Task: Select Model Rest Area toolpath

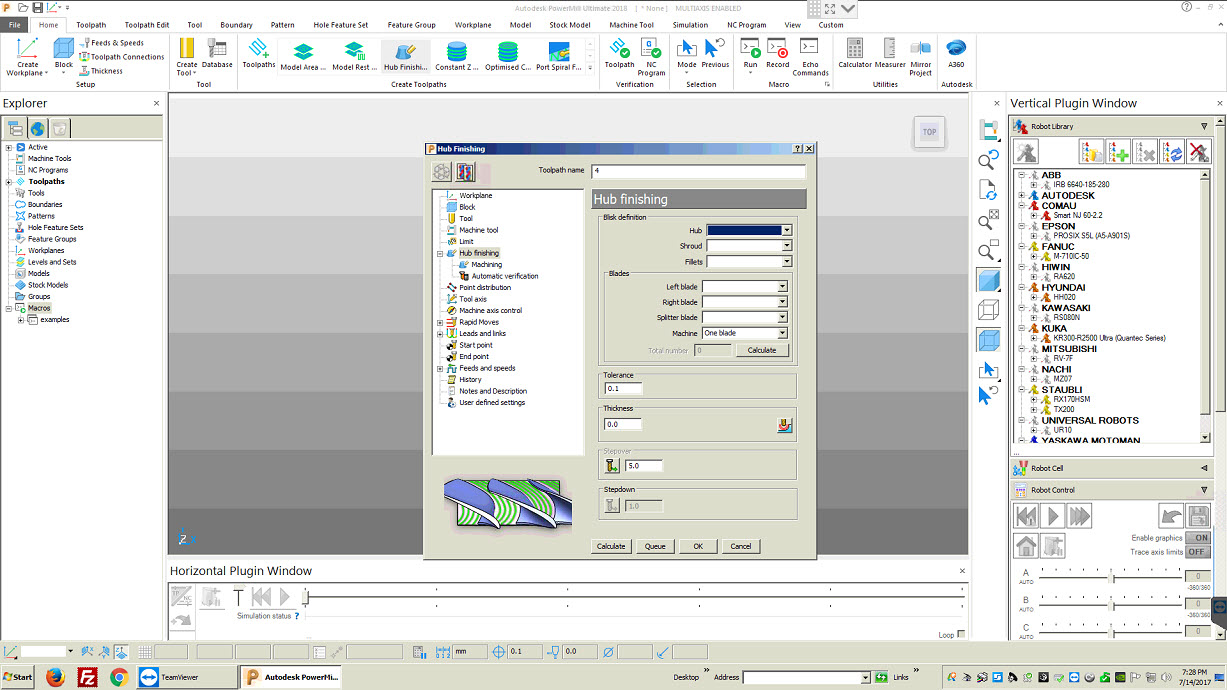Action: pos(354,56)
